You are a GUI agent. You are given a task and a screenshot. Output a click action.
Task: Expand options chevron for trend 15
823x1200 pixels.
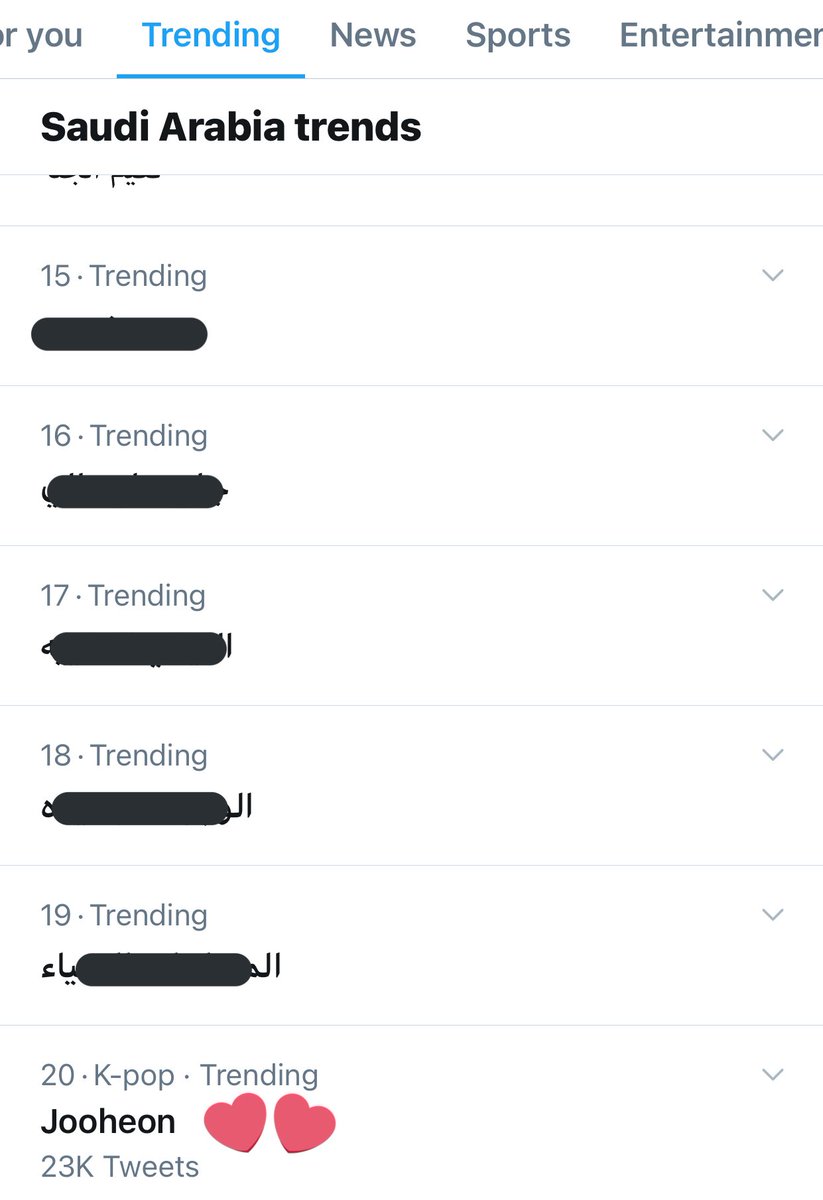click(772, 275)
